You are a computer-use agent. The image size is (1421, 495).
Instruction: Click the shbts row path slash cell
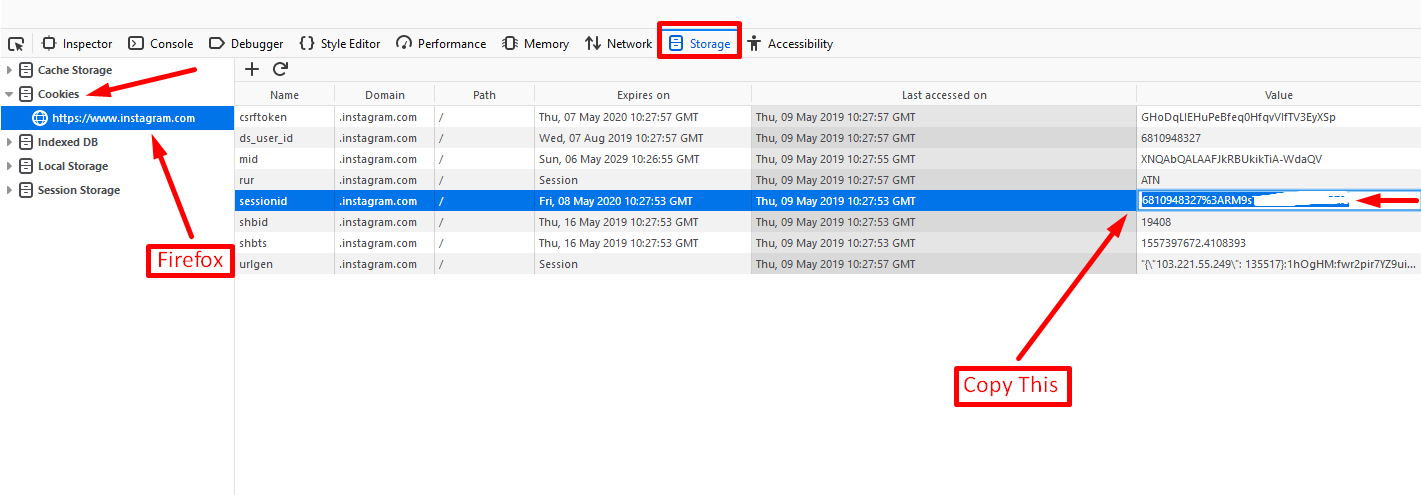point(441,243)
